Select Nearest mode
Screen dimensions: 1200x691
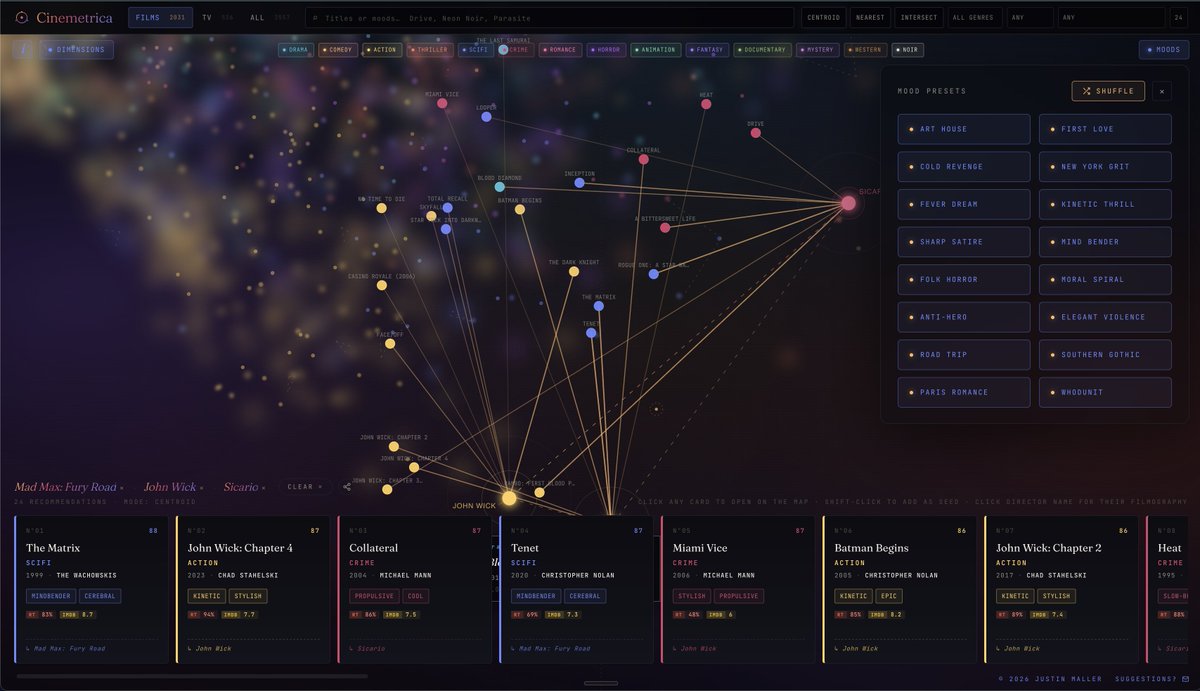pos(870,17)
